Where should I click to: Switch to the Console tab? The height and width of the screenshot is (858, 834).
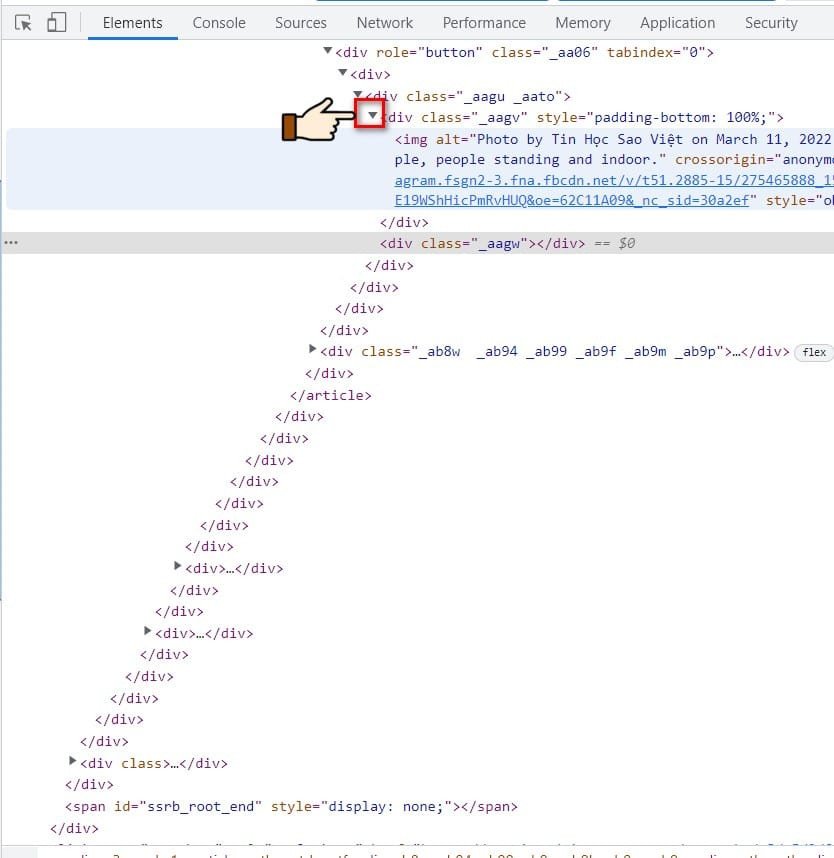[219, 22]
